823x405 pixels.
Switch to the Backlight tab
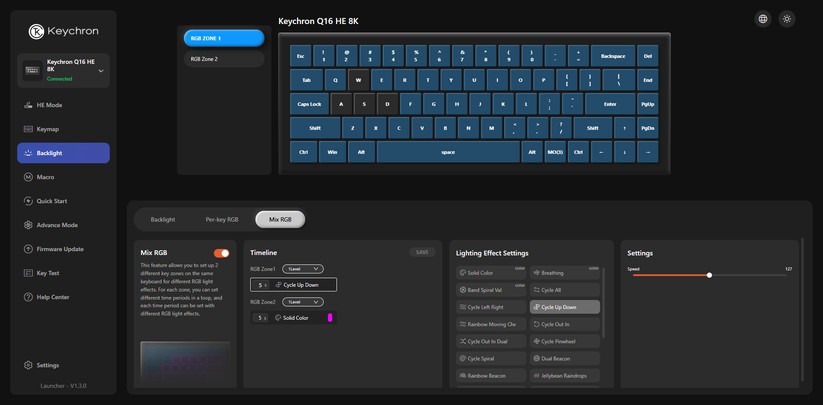pyautogui.click(x=163, y=220)
